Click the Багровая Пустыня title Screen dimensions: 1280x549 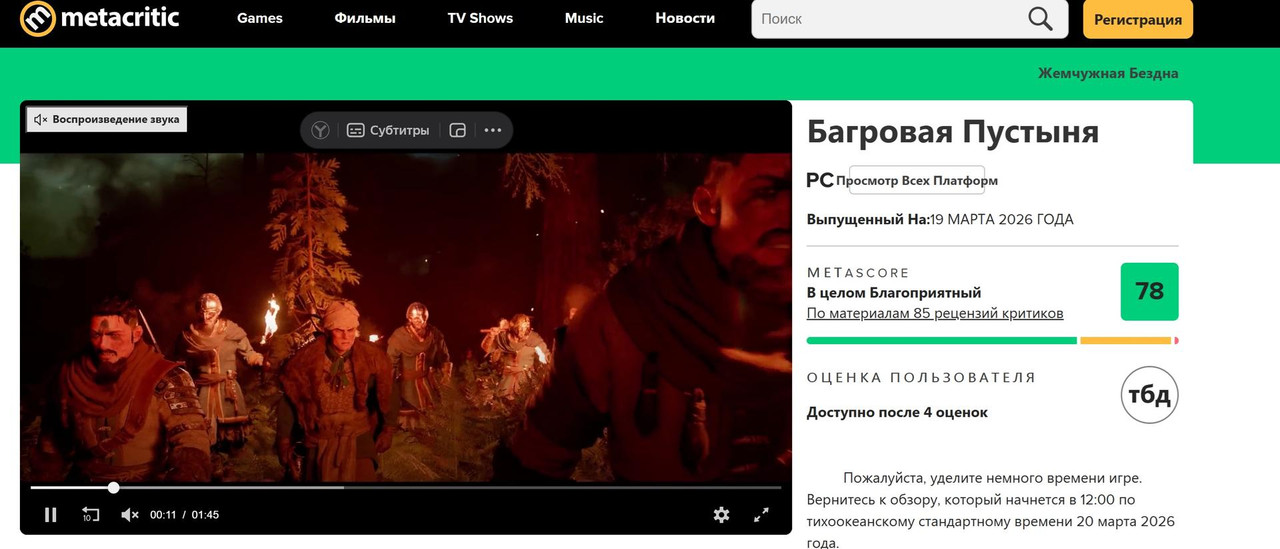[953, 132]
